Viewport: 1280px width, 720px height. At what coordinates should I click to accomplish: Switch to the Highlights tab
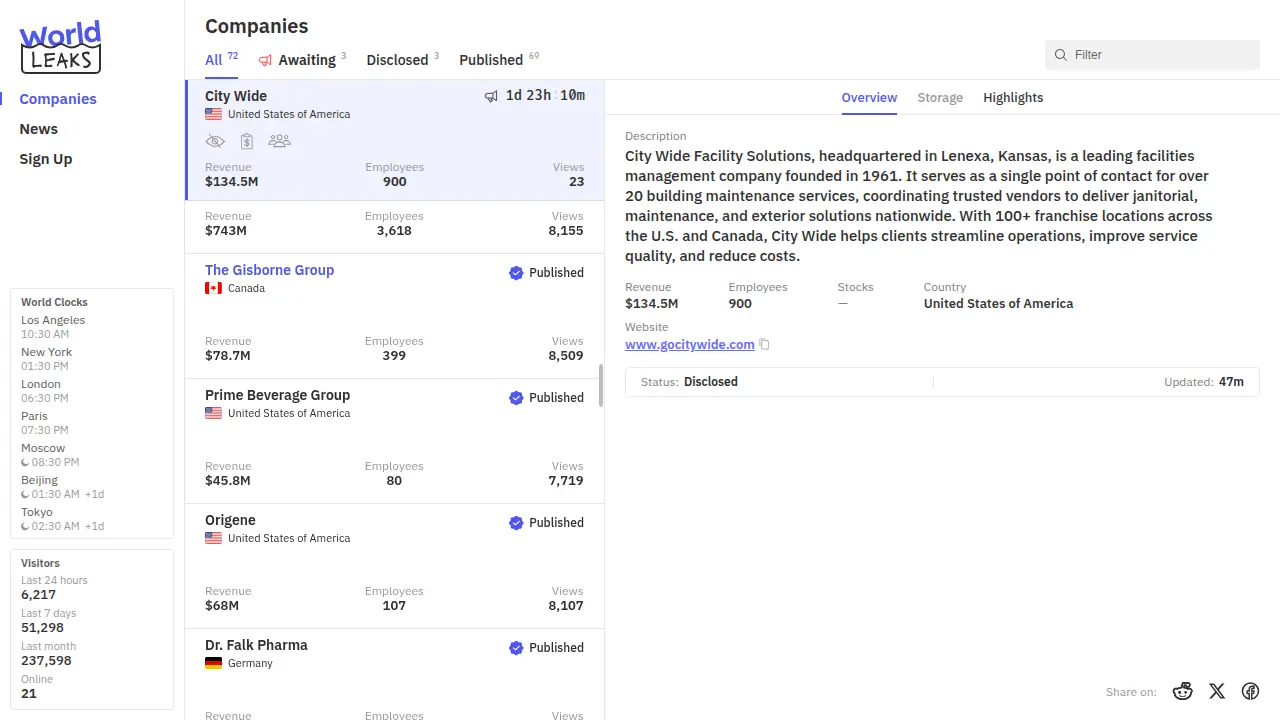[x=1013, y=98]
